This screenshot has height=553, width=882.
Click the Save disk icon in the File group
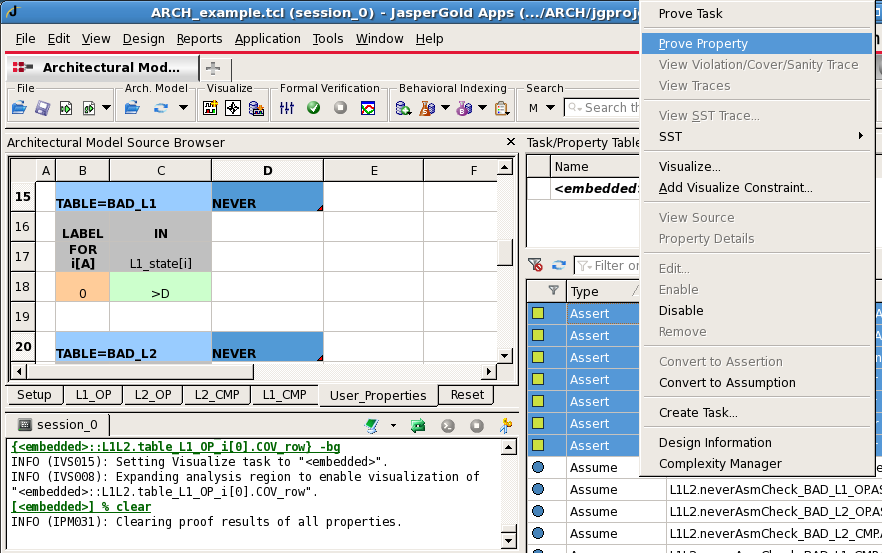tap(42, 107)
